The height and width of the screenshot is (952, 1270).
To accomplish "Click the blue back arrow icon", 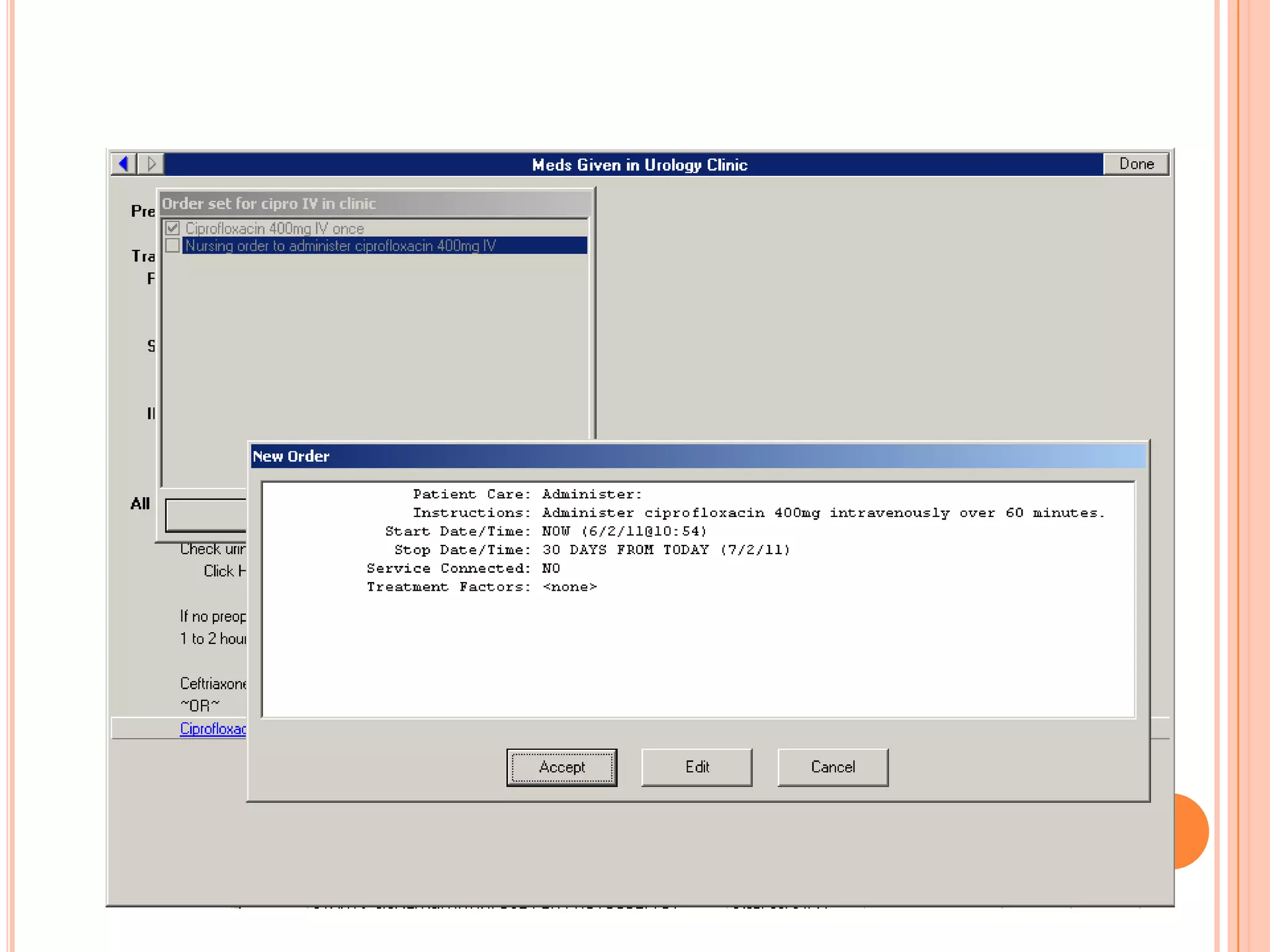I will (123, 164).
